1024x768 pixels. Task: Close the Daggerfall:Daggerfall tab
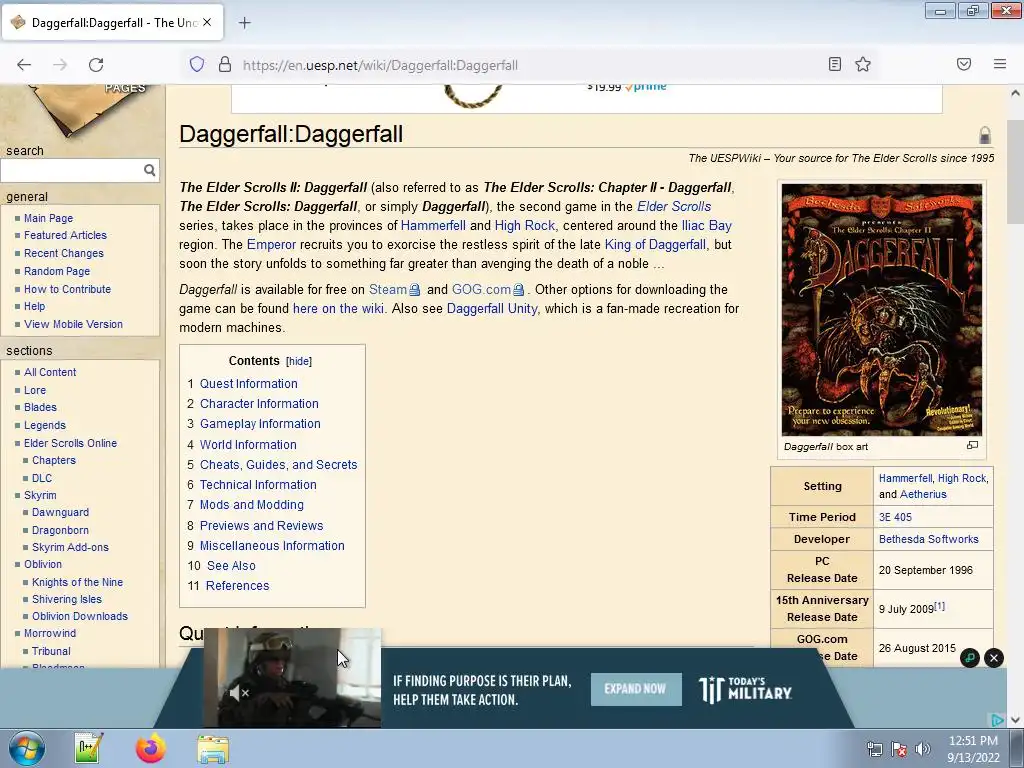tap(207, 22)
